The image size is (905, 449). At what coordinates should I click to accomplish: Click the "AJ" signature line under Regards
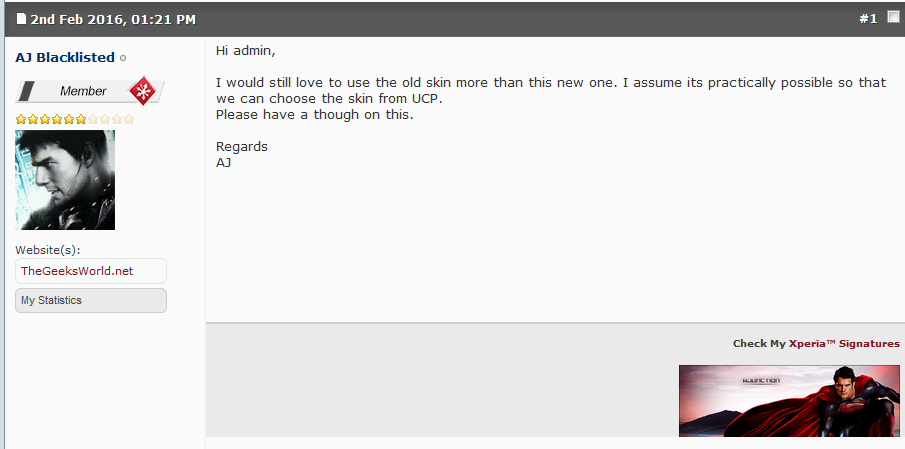[224, 162]
